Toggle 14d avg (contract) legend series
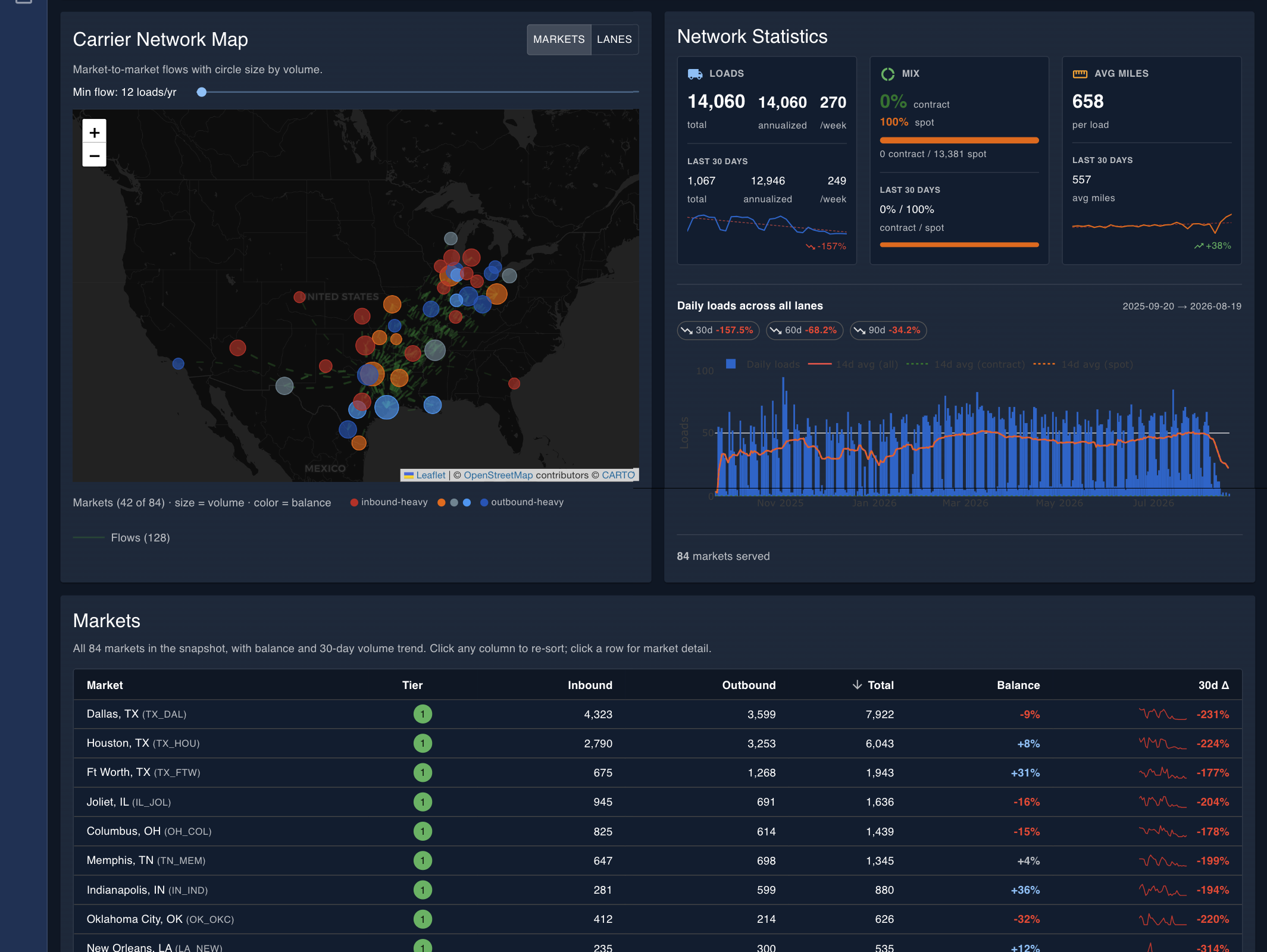The height and width of the screenshot is (952, 1267). click(965, 364)
